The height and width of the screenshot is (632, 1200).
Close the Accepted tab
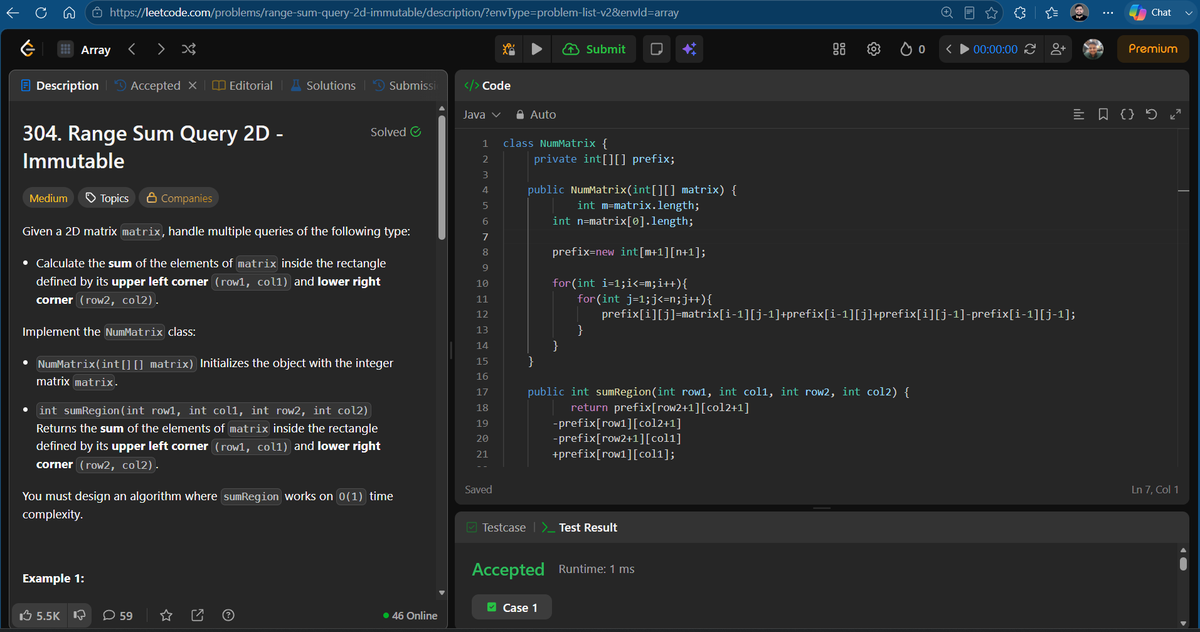coord(192,86)
